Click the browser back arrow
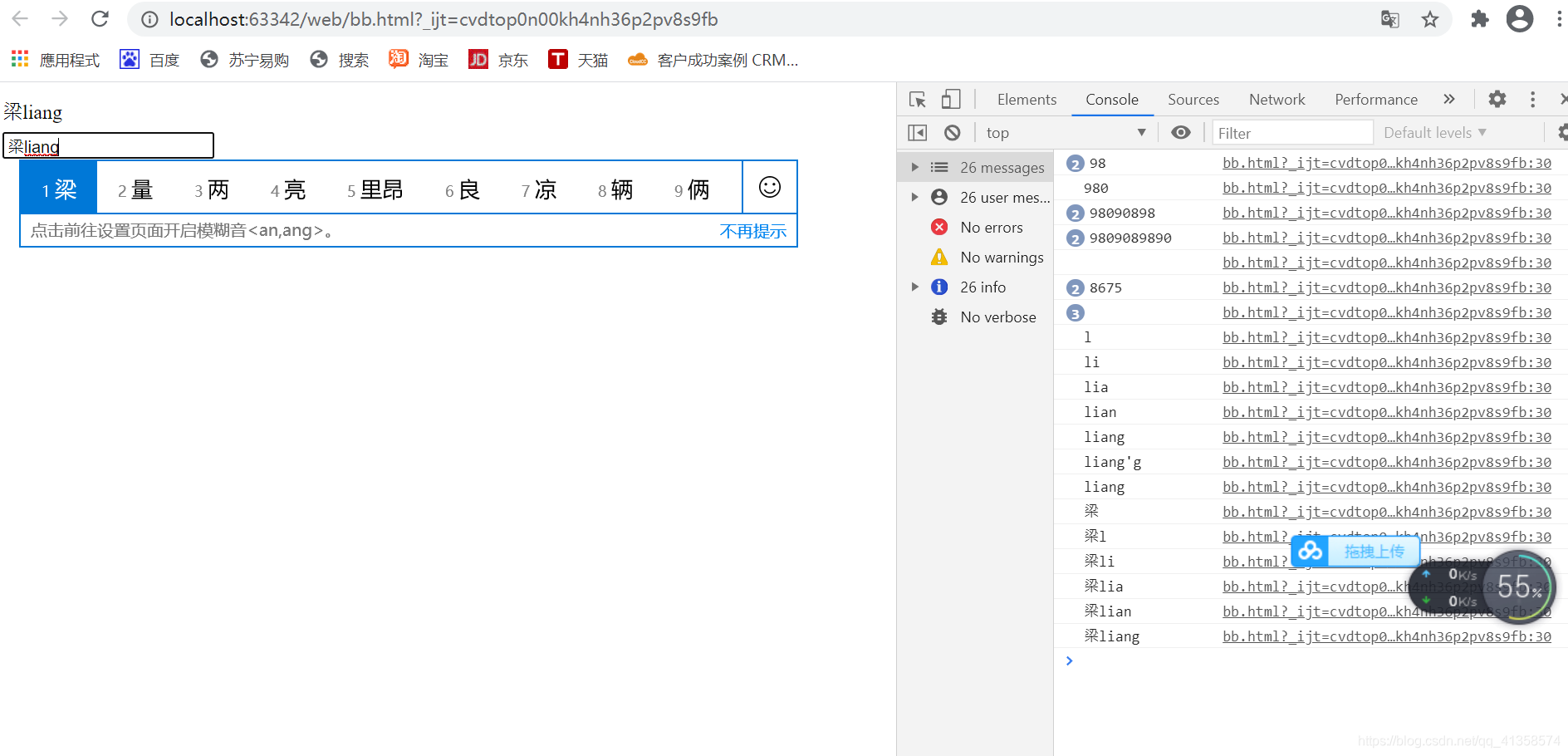Image resolution: width=1568 pixels, height=756 pixels. pos(20,18)
